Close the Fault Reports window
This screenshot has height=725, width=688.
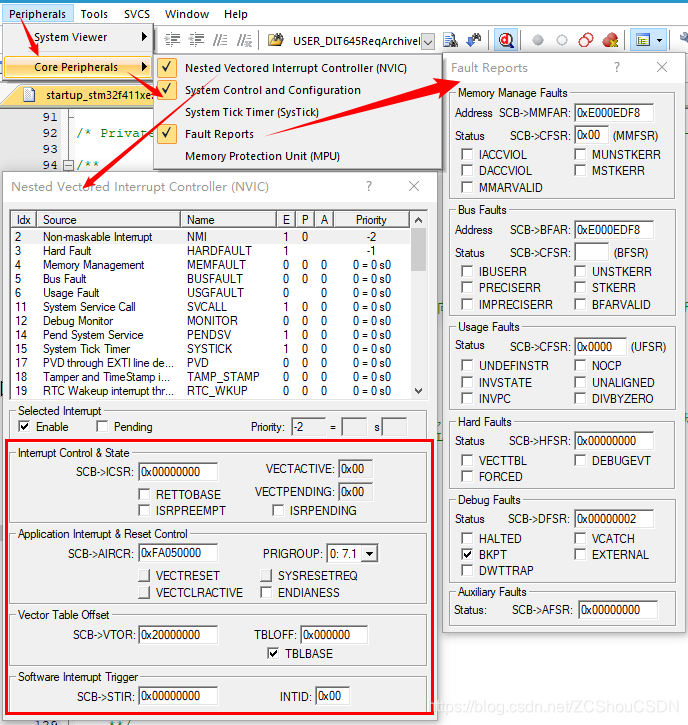[662, 68]
